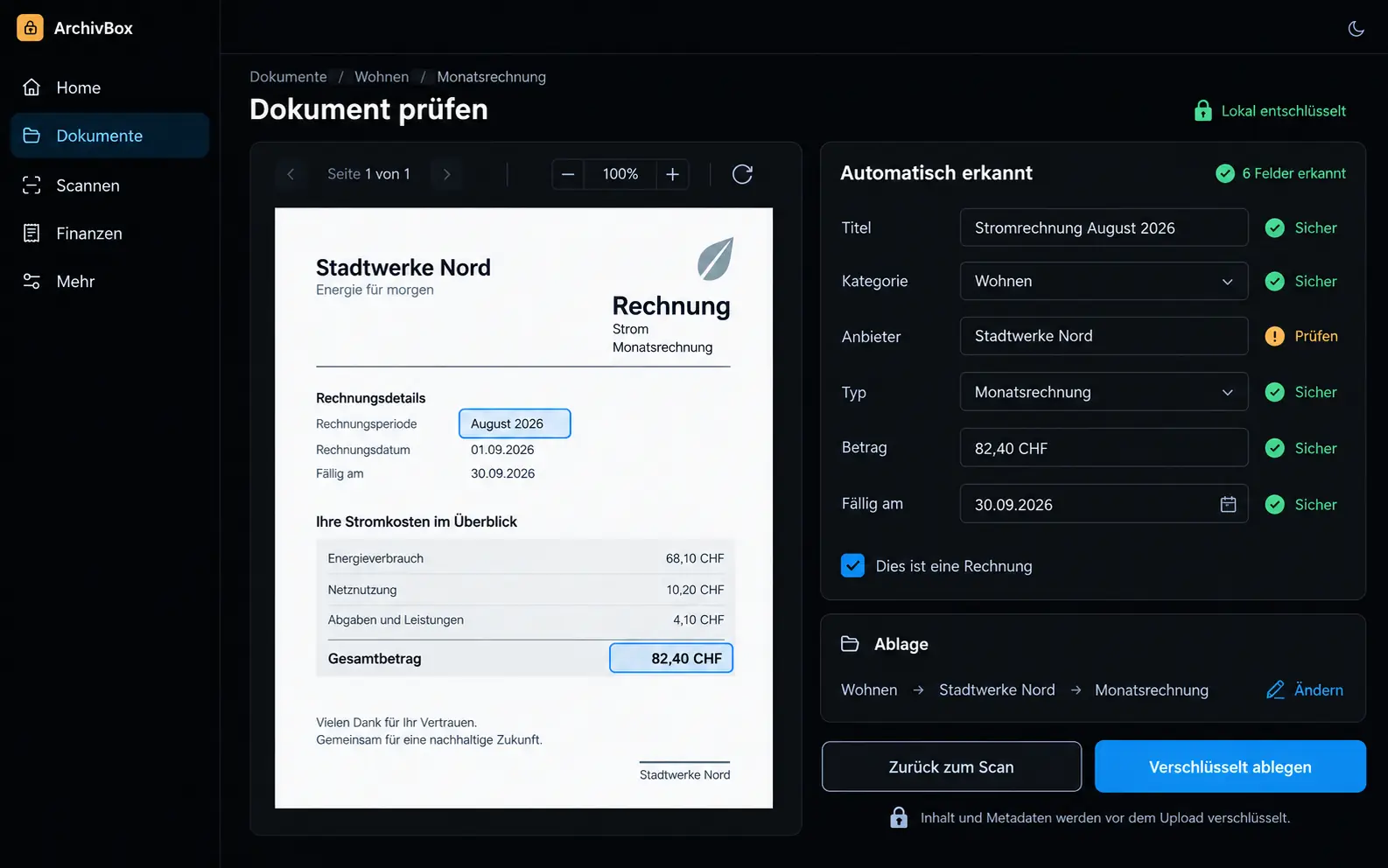Viewport: 1388px width, 868px height.
Task: Click the Monatsrechnung breadcrumb
Action: coord(491,77)
